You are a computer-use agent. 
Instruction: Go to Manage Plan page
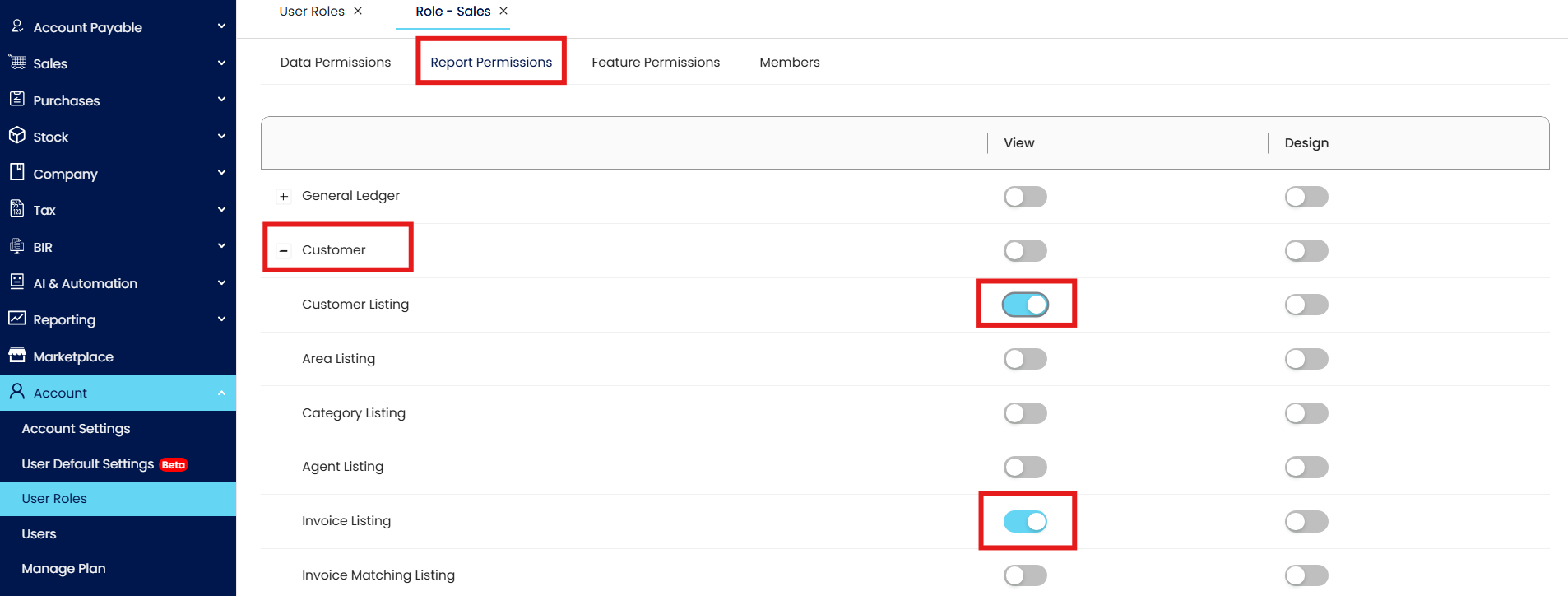pos(63,569)
